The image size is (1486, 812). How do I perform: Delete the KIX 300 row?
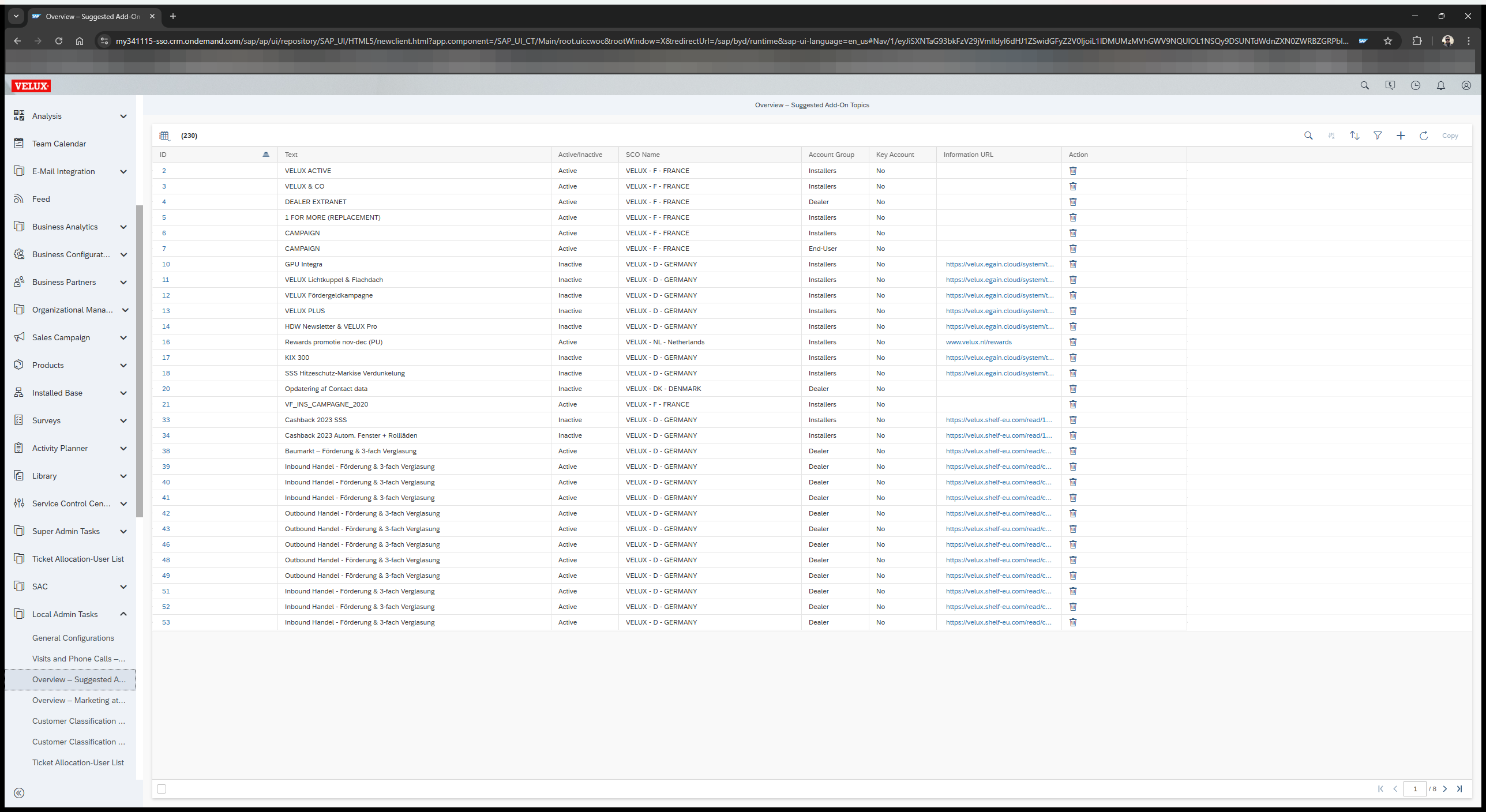[1073, 358]
